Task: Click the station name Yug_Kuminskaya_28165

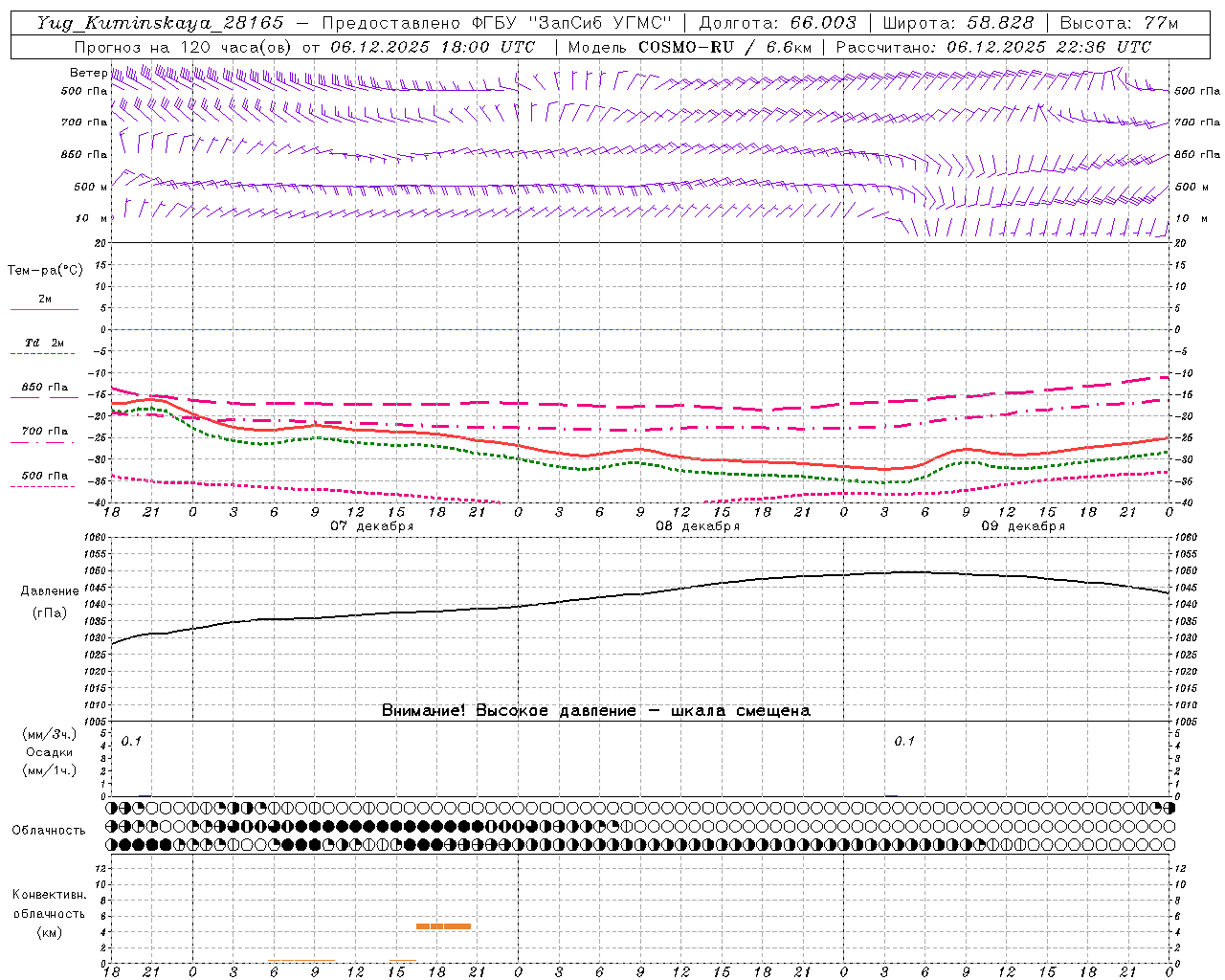Action: click(161, 23)
